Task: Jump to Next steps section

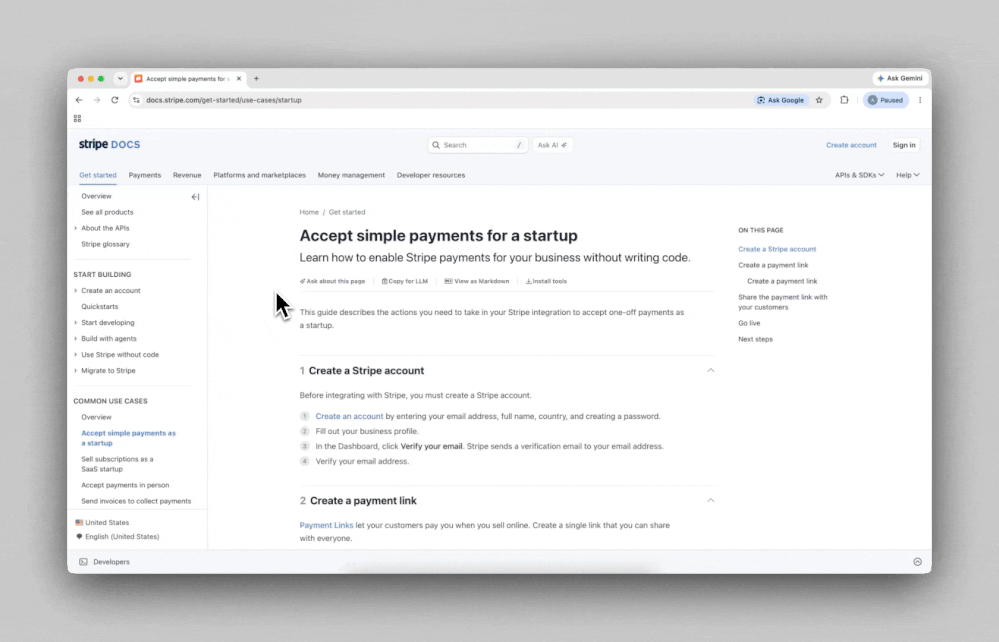Action: click(755, 339)
